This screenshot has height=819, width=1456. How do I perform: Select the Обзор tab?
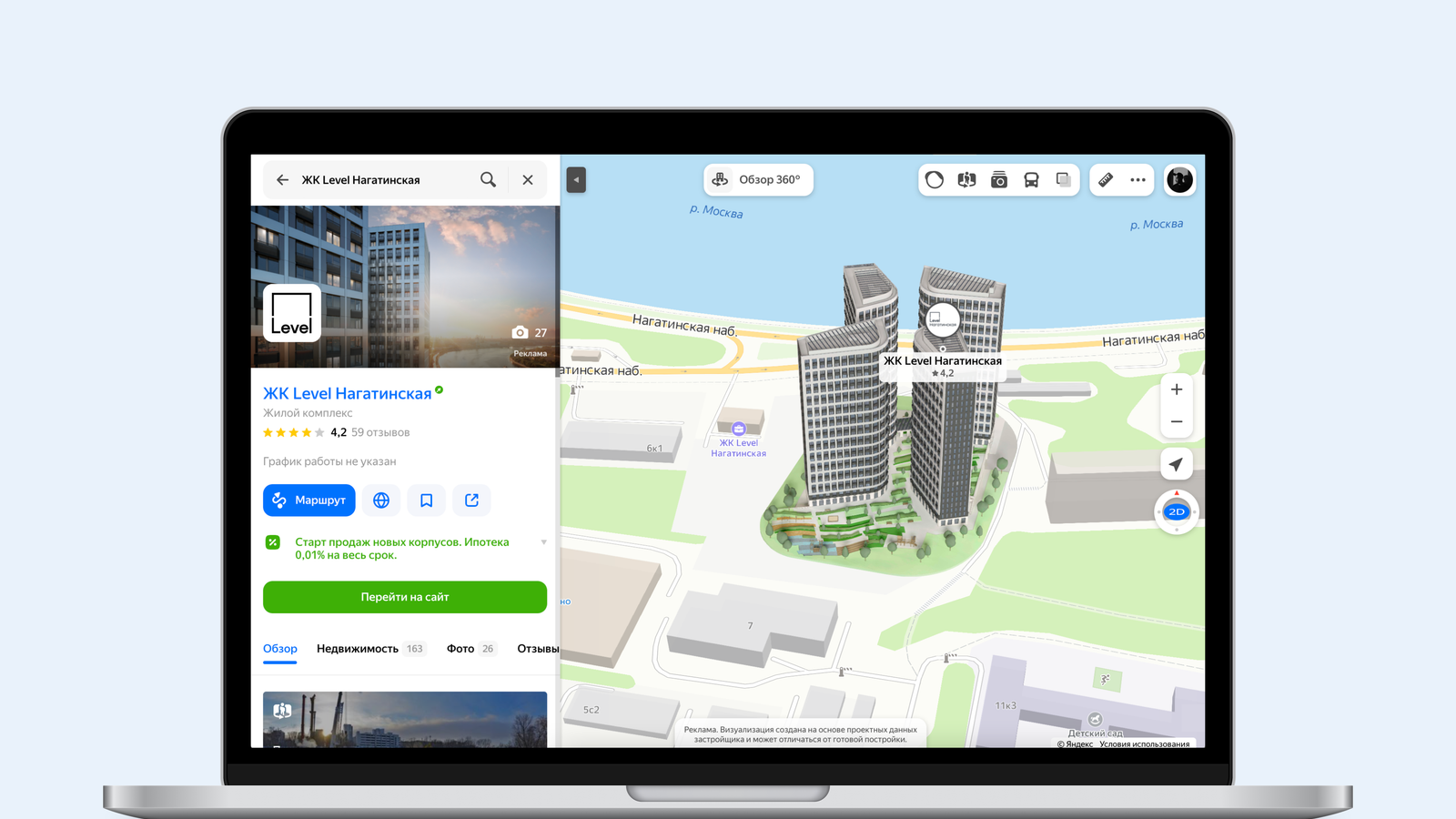280,649
